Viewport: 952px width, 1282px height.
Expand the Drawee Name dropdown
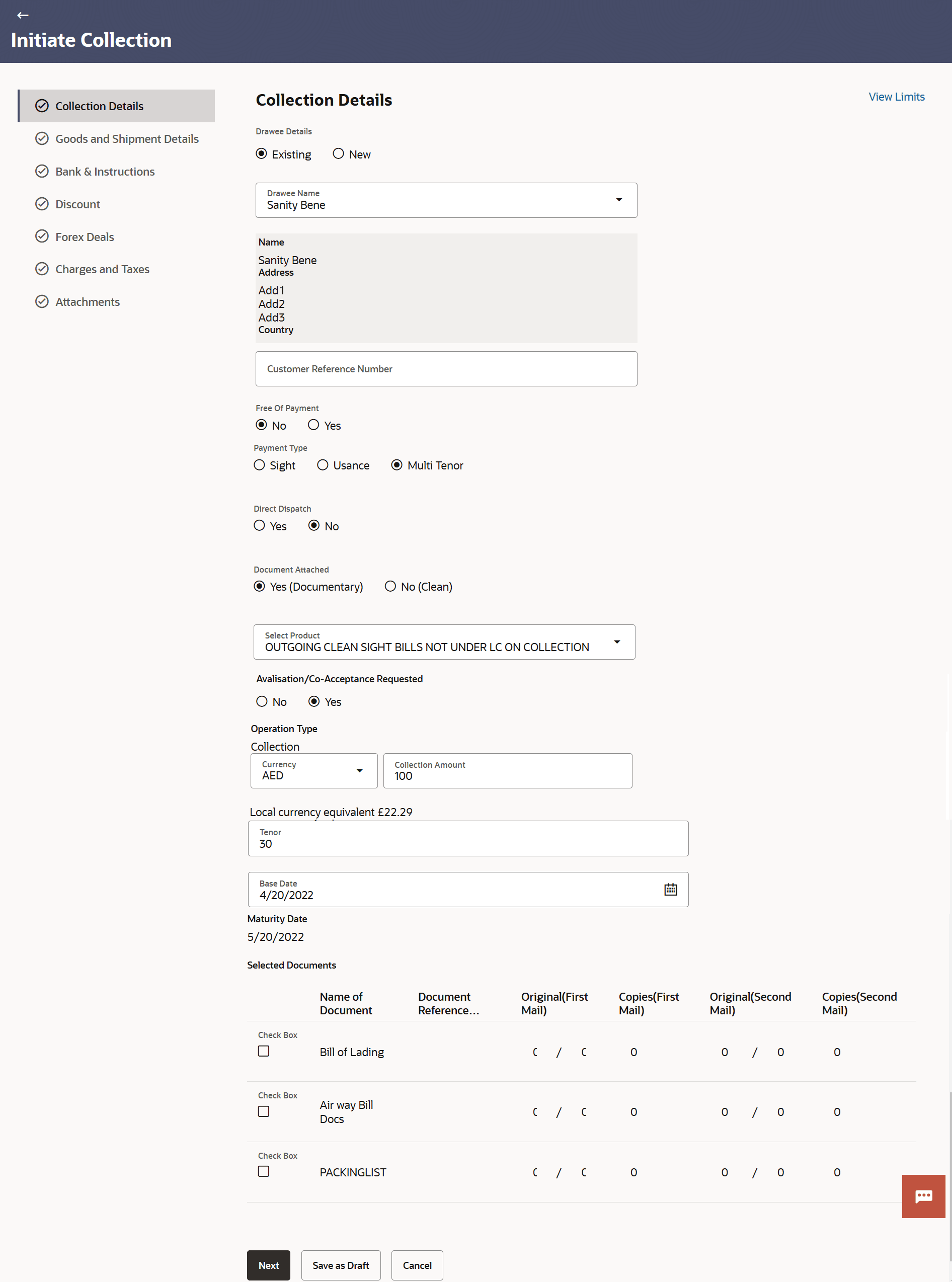[x=619, y=200]
